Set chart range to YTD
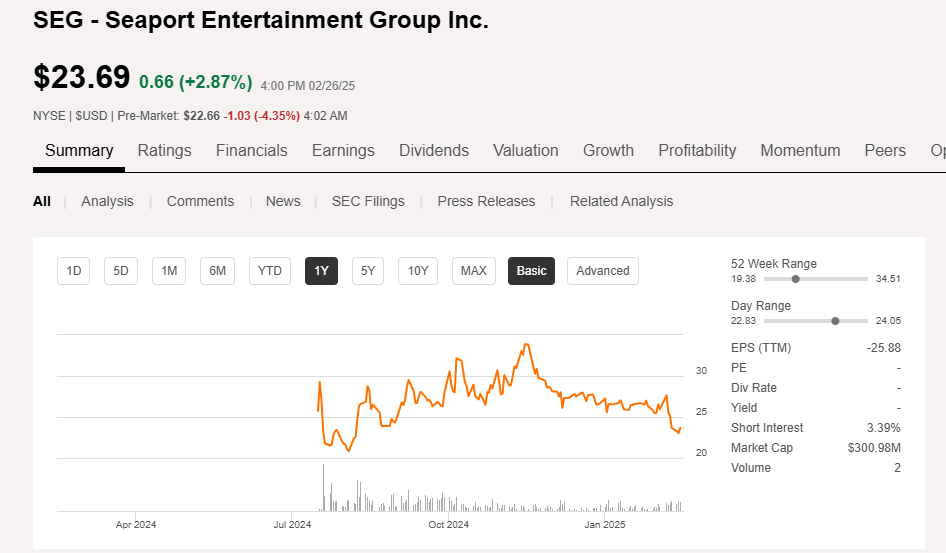The width and height of the screenshot is (946, 553). point(270,271)
